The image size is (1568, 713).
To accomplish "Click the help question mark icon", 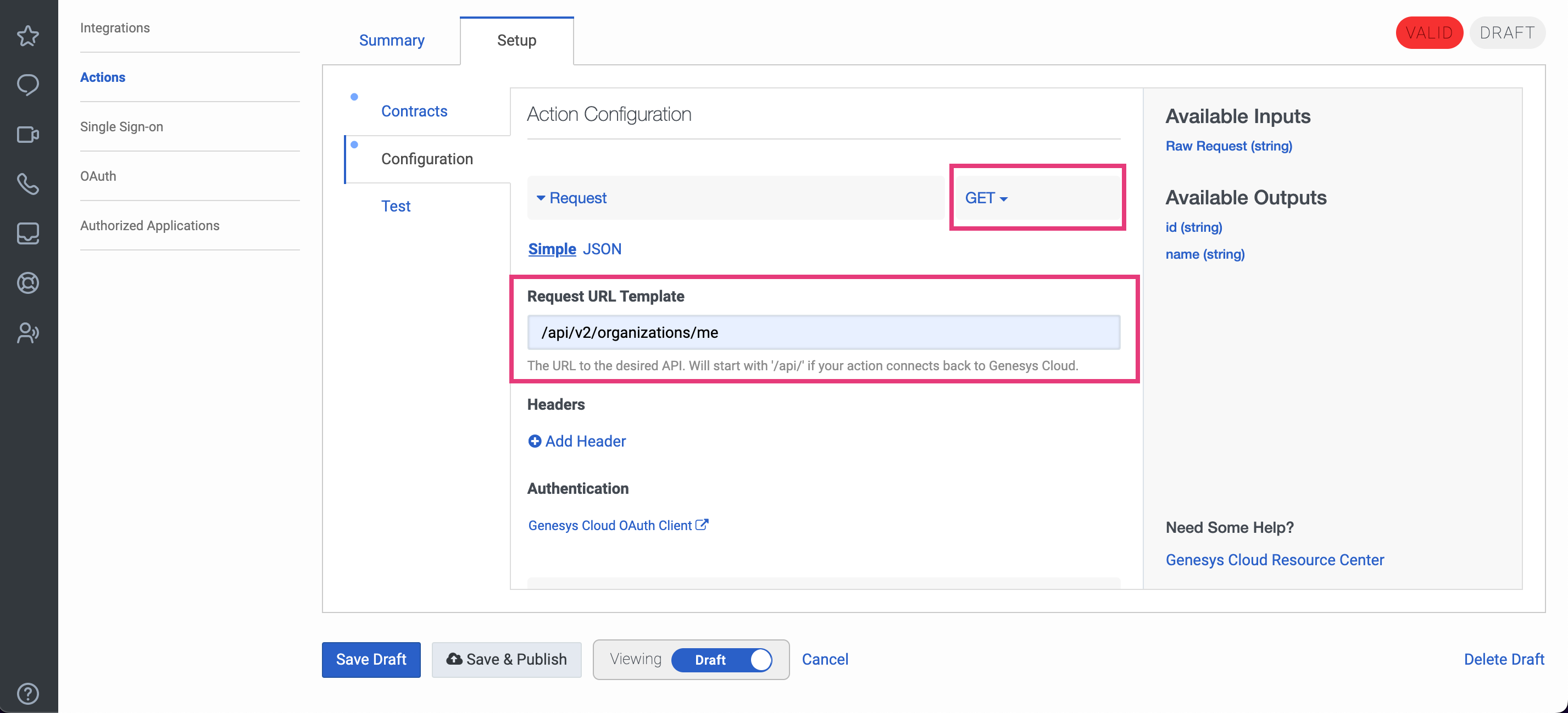I will tap(28, 693).
